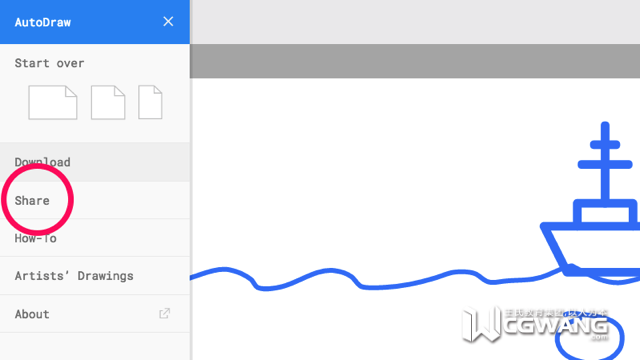Click the AutoDraw title in header
The height and width of the screenshot is (360, 640).
pos(43,22)
